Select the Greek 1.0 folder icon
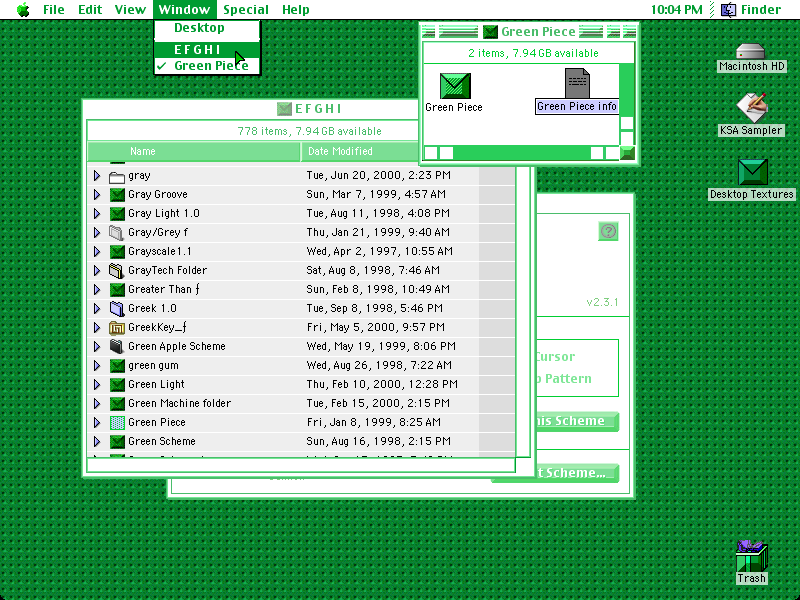Screen dimensions: 800x600 [117, 309]
